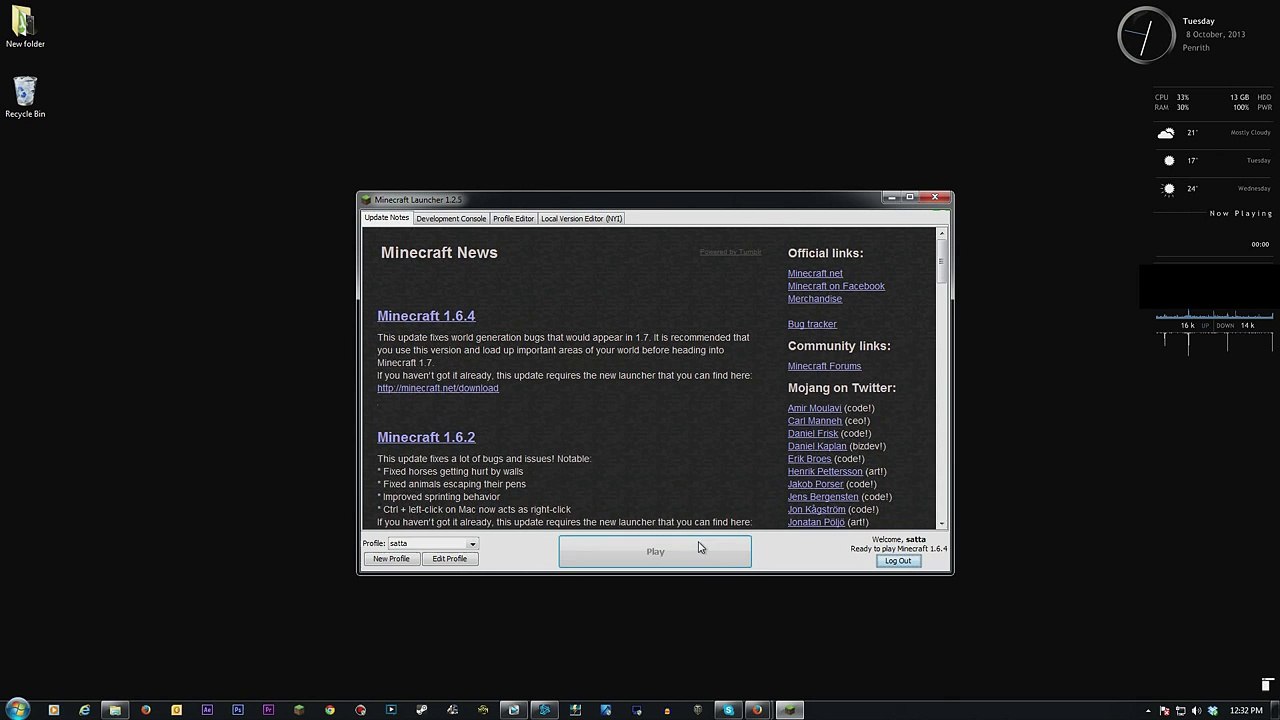Viewport: 1280px width, 720px height.
Task: Open Google Chrome from the taskbar
Action: pyautogui.click(x=329, y=710)
